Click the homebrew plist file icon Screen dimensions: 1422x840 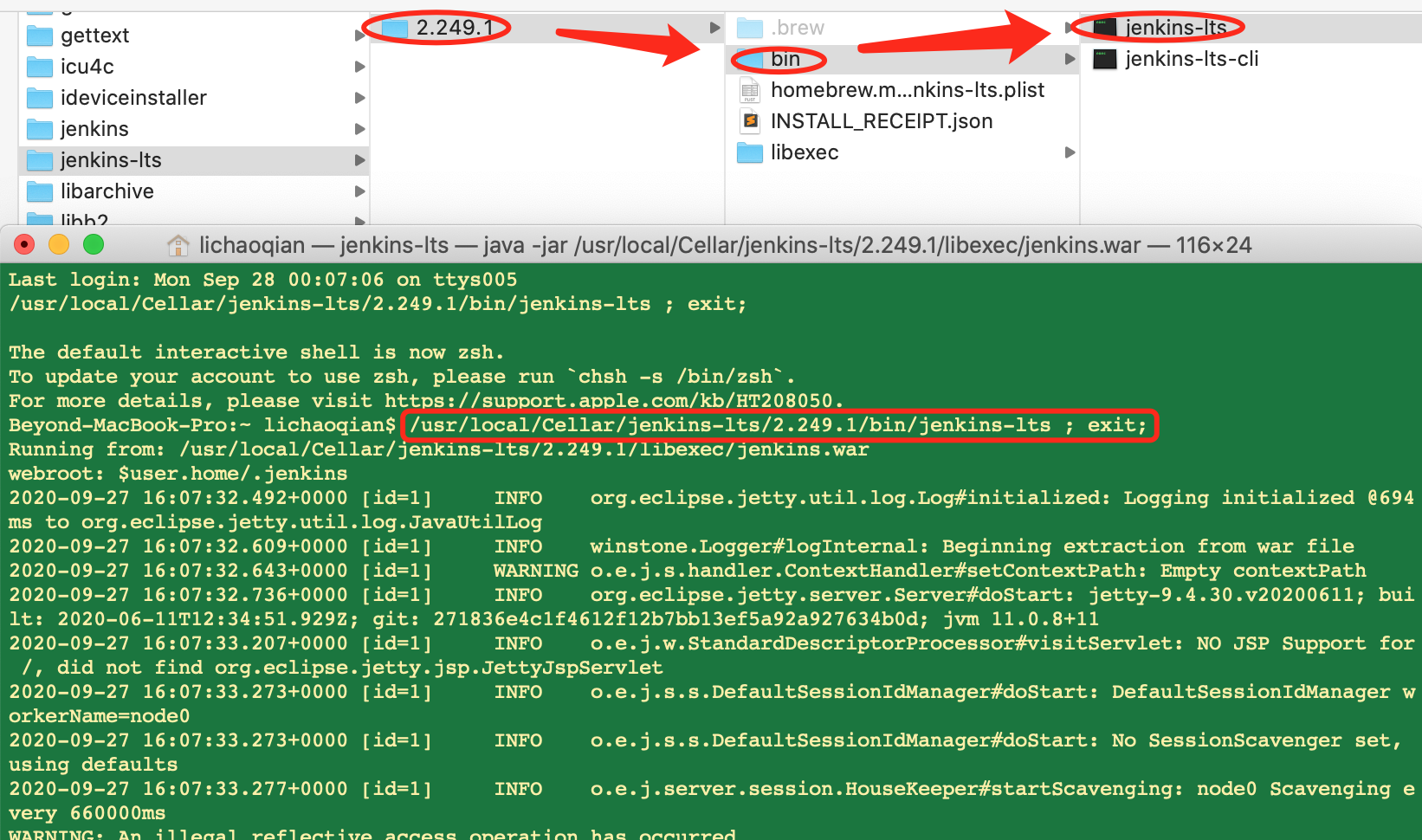(750, 90)
